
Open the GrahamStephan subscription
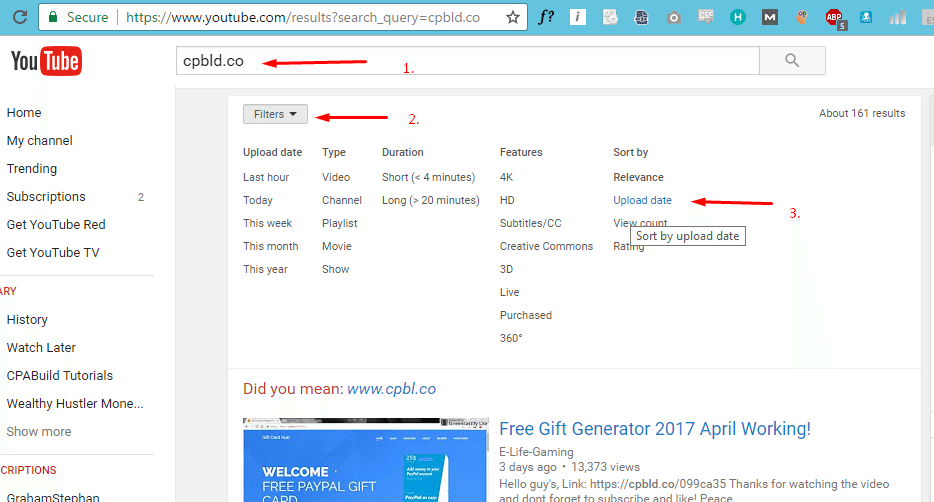tap(53, 497)
